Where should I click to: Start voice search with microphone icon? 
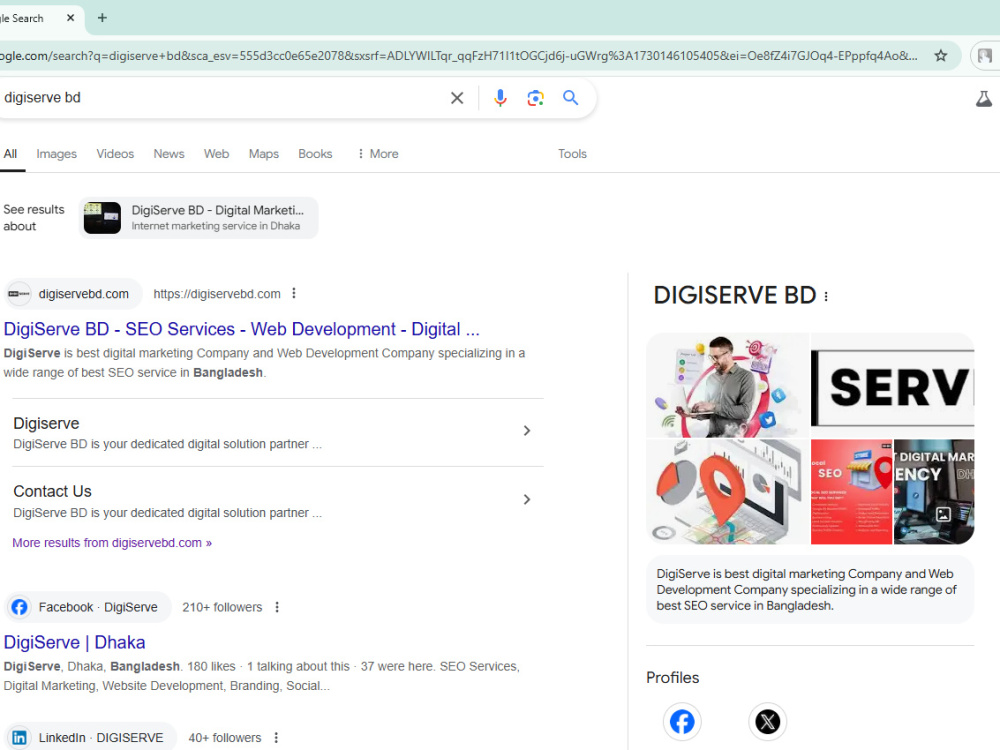[x=501, y=98]
